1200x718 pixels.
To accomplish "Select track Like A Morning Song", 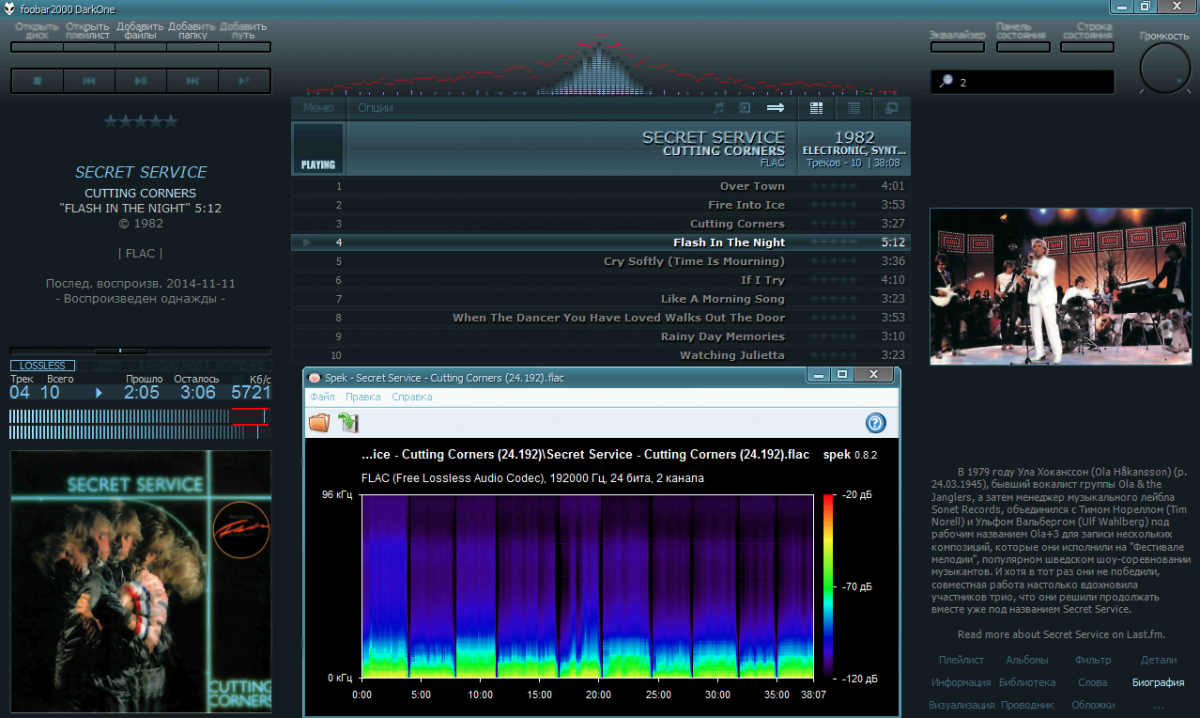I will click(x=601, y=299).
